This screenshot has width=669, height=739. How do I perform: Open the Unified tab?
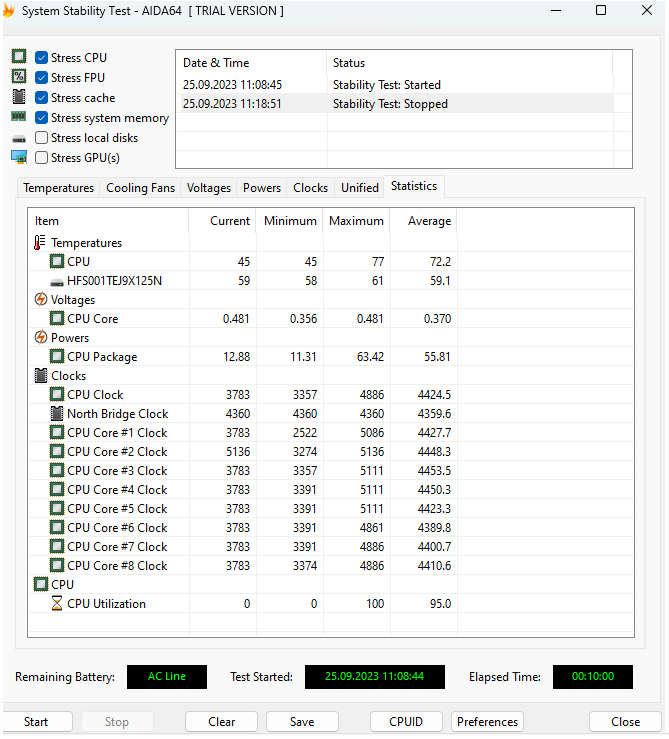click(x=360, y=188)
